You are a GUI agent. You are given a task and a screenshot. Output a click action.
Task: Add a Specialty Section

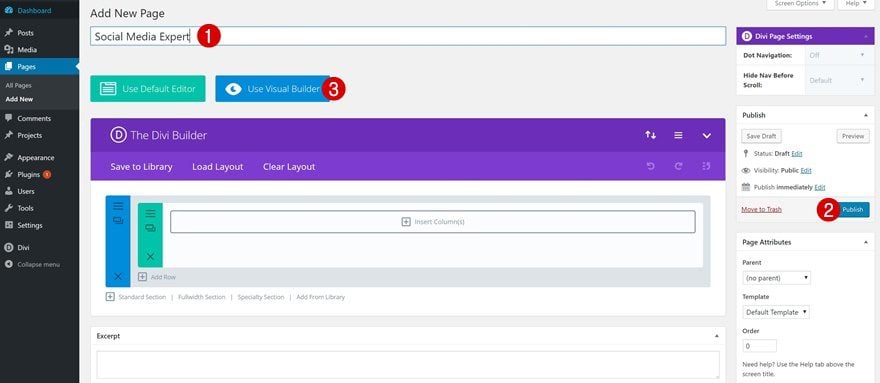click(261, 297)
